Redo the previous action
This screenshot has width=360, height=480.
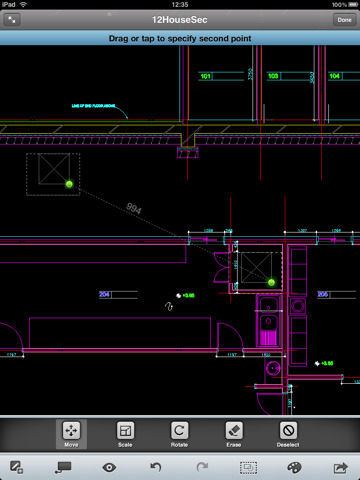pyautogui.click(x=202, y=467)
